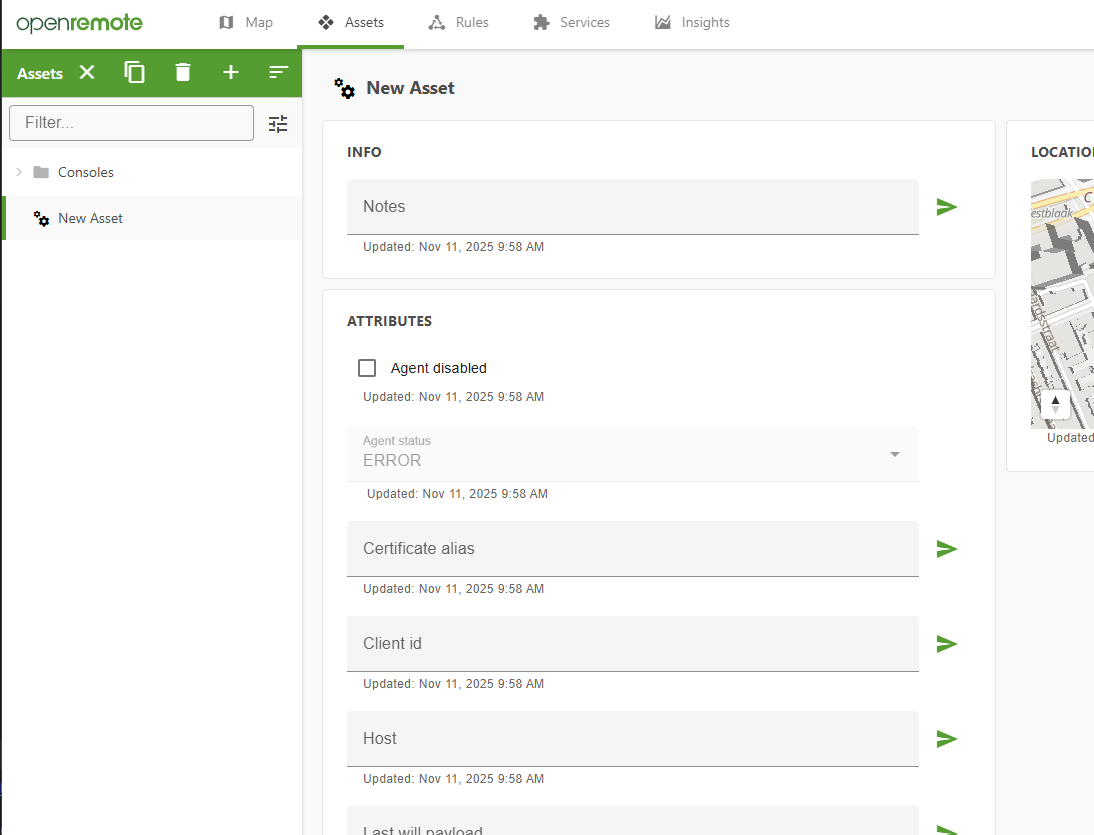Switch to the Map tab
The width and height of the screenshot is (1094, 835).
(246, 22)
